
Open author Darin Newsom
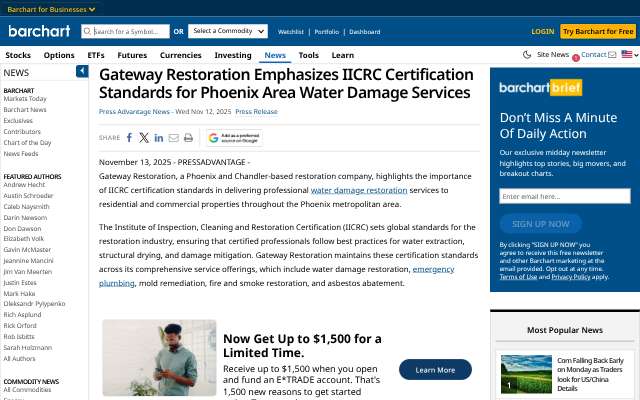click(25, 218)
